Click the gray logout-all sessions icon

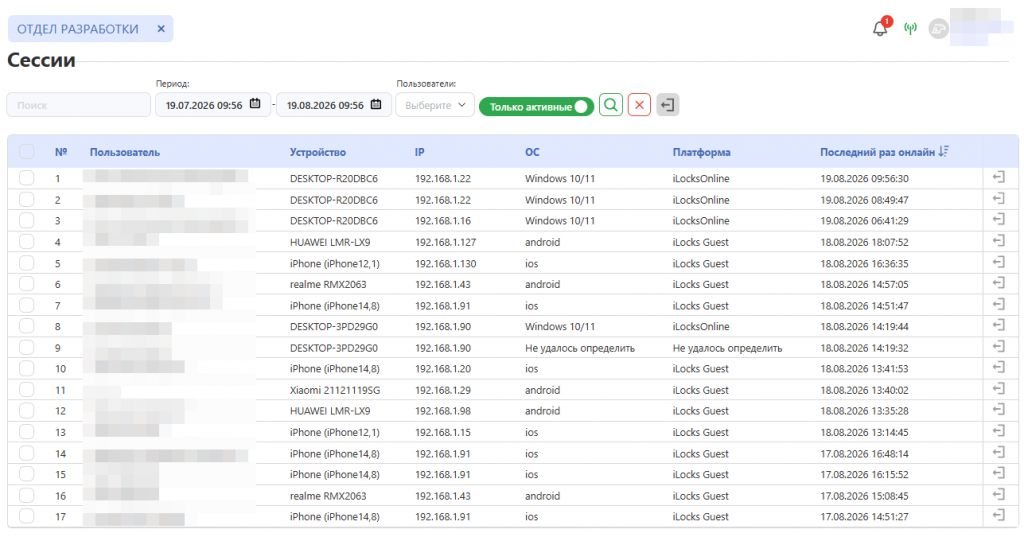pyautogui.click(x=667, y=105)
